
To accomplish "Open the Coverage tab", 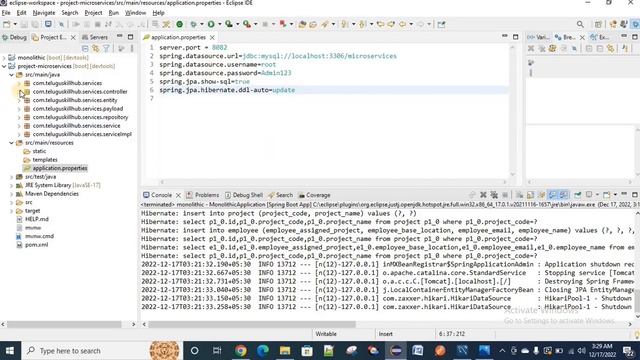I will click(x=314, y=195).
